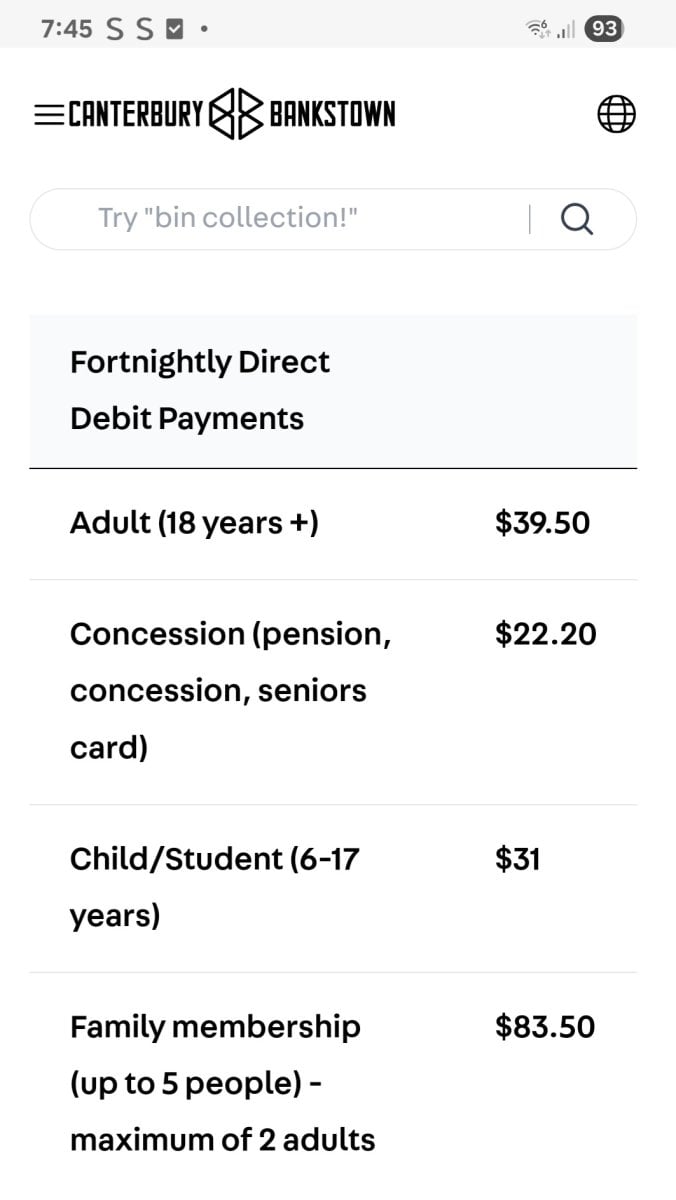This screenshot has height=1200, width=676.
Task: Select the Family membership row label
Action: click(x=222, y=1083)
